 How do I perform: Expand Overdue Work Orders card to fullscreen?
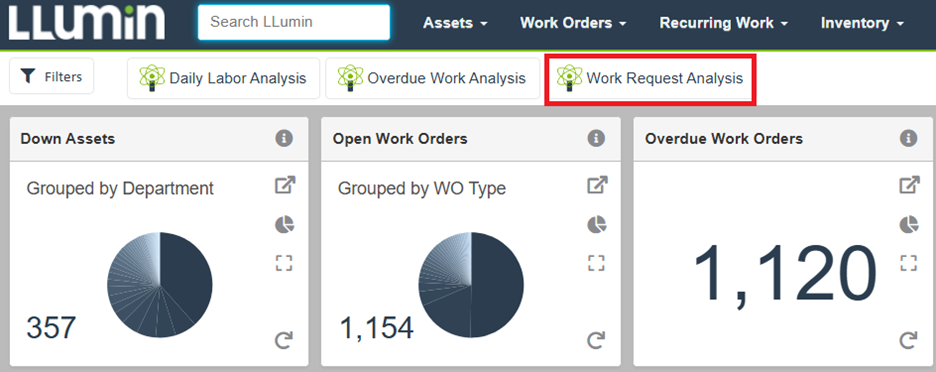coord(909,263)
